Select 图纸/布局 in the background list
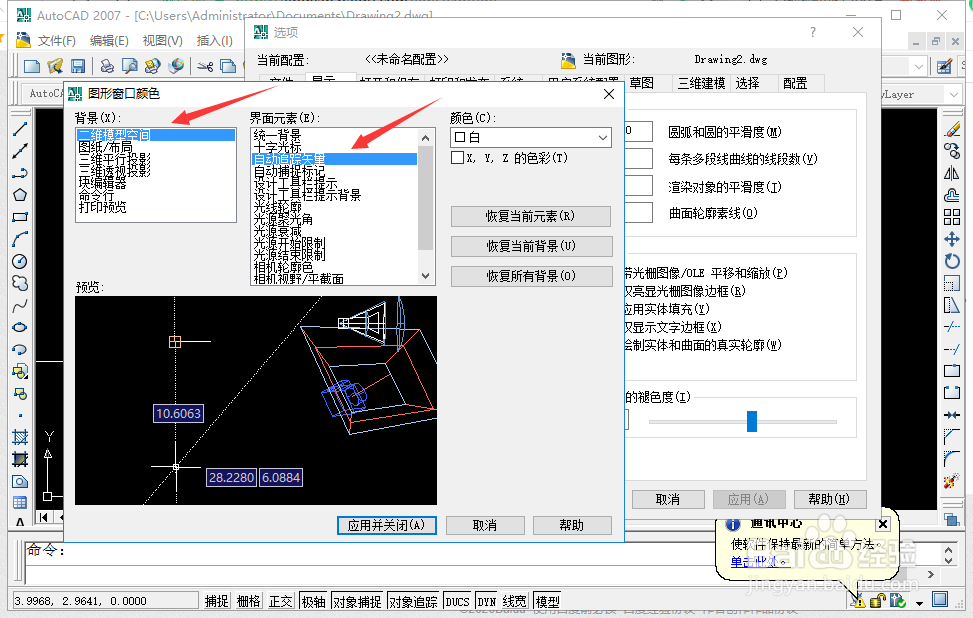This screenshot has height=618, width=973. click(105, 146)
